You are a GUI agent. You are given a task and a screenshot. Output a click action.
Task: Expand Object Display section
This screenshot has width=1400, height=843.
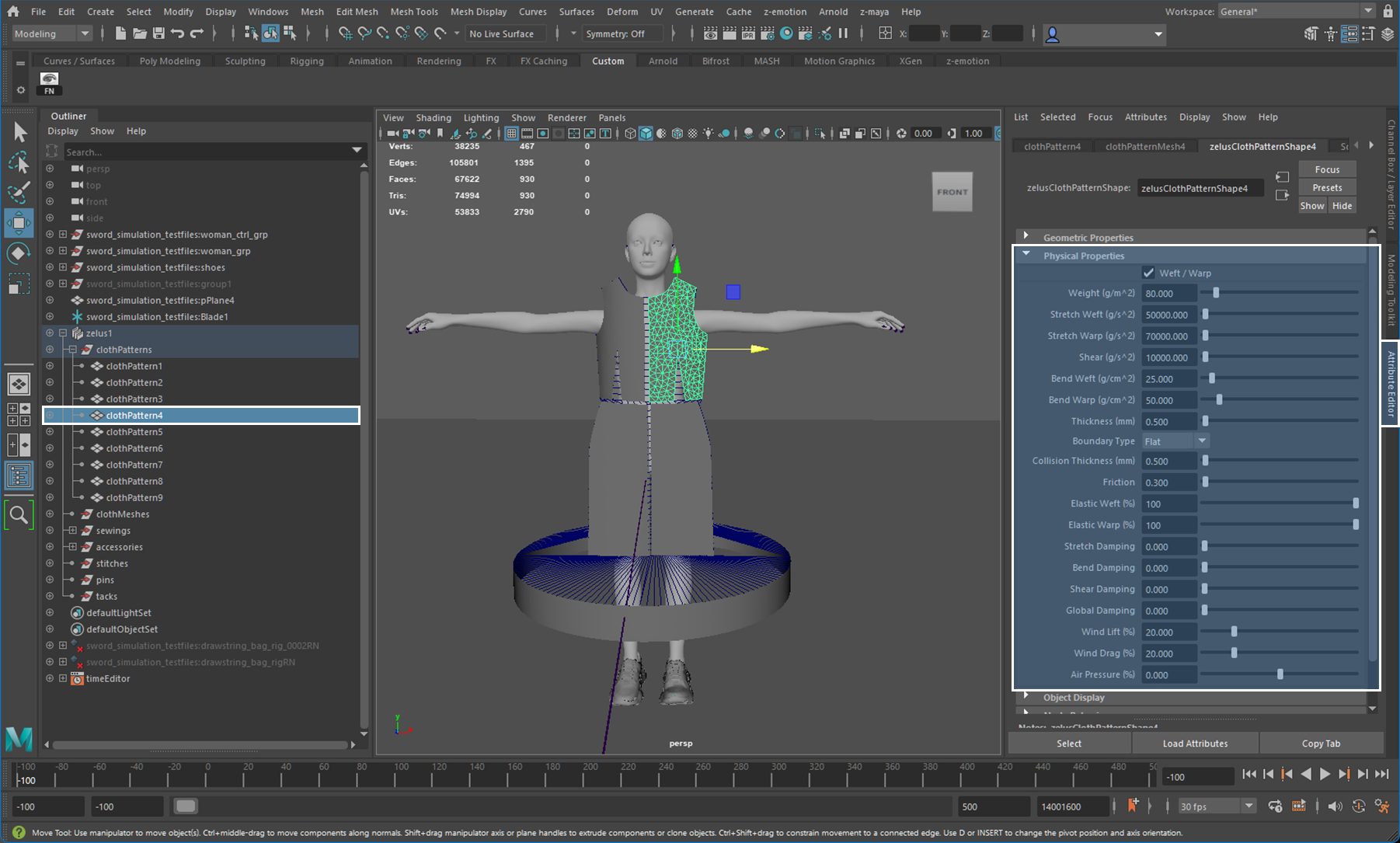click(x=1026, y=696)
